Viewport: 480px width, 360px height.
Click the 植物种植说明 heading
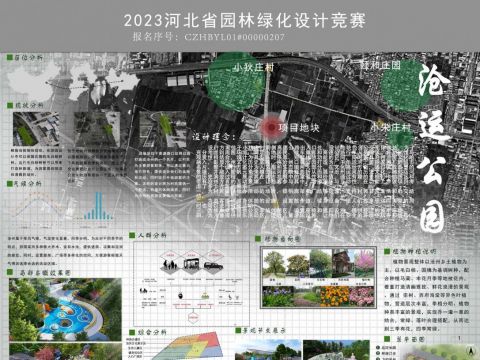point(414,251)
